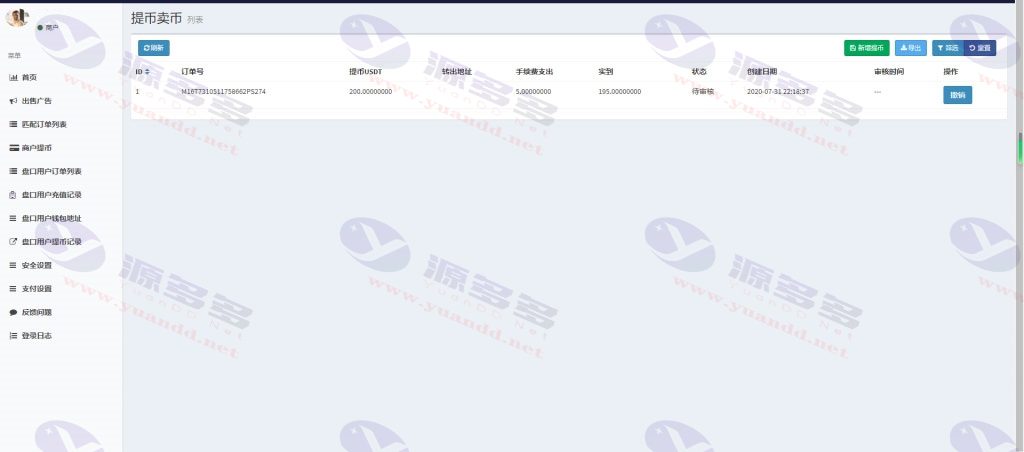This screenshot has height=452, width=1024.
Task: Click the 审核时间 column header
Action: tap(889, 71)
